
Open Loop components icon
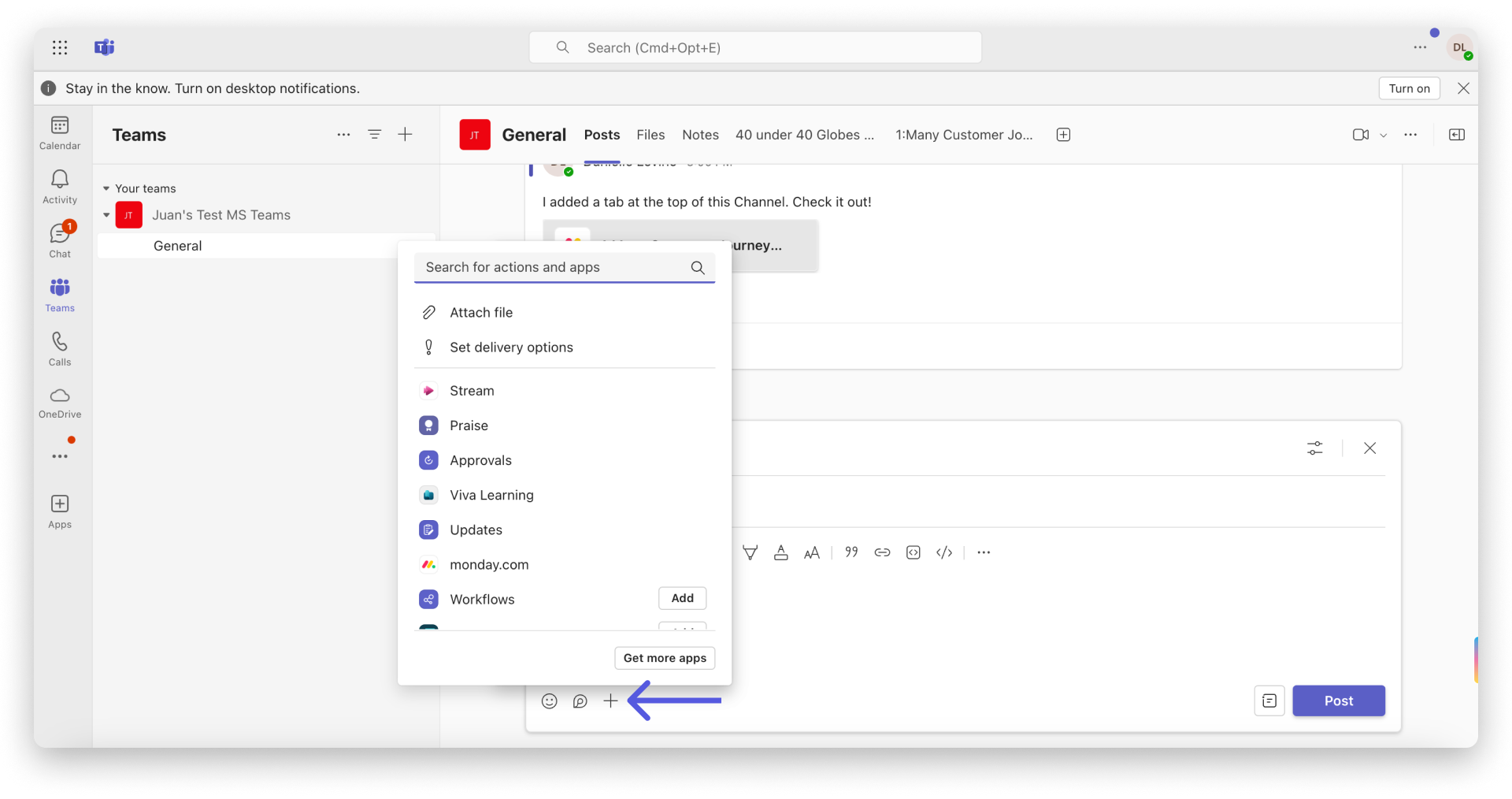pos(580,701)
